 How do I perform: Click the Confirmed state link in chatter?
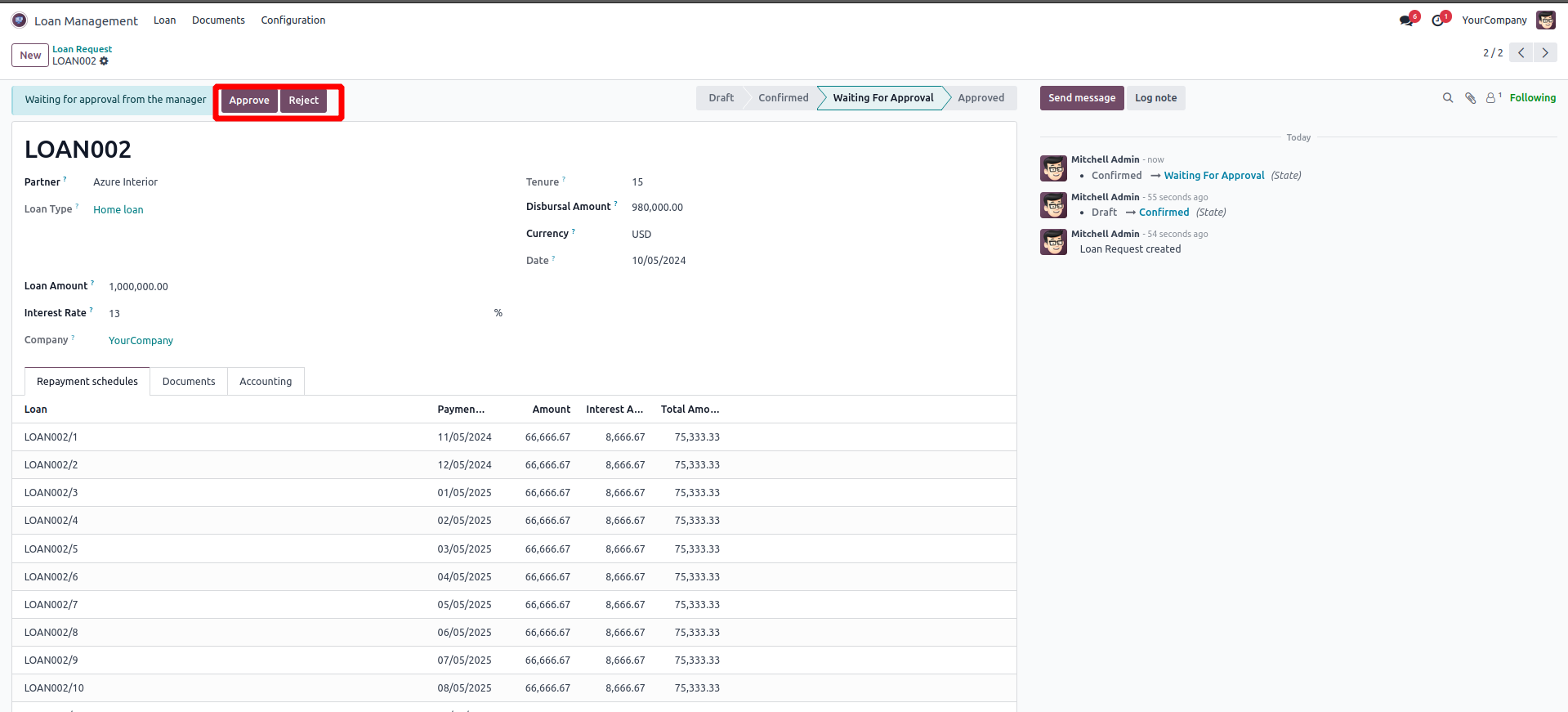1164,213
